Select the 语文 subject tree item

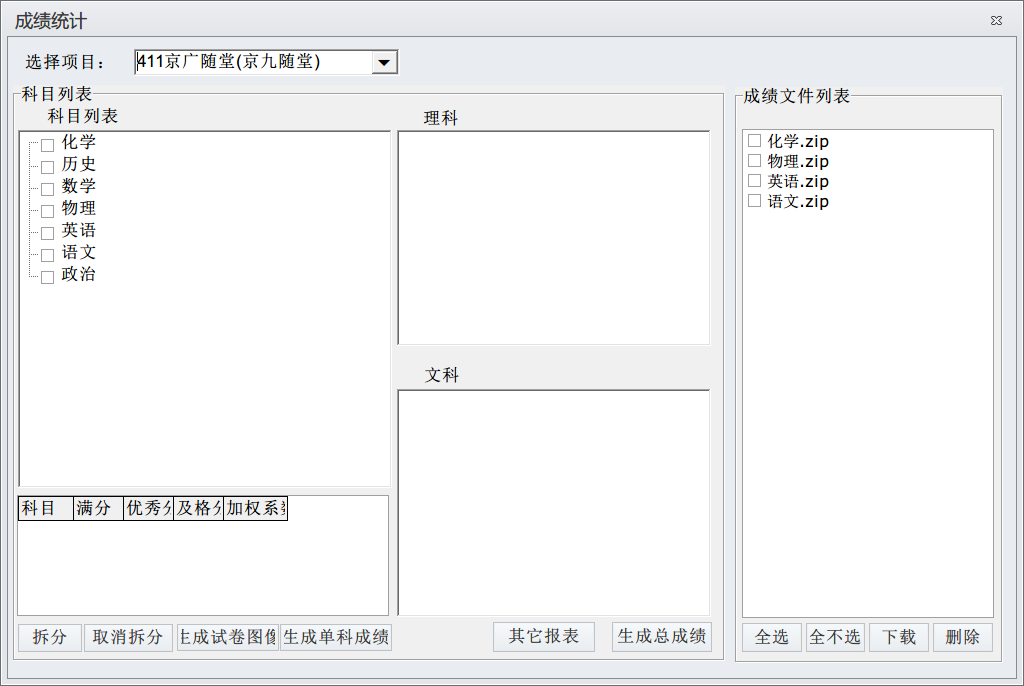coord(79,253)
